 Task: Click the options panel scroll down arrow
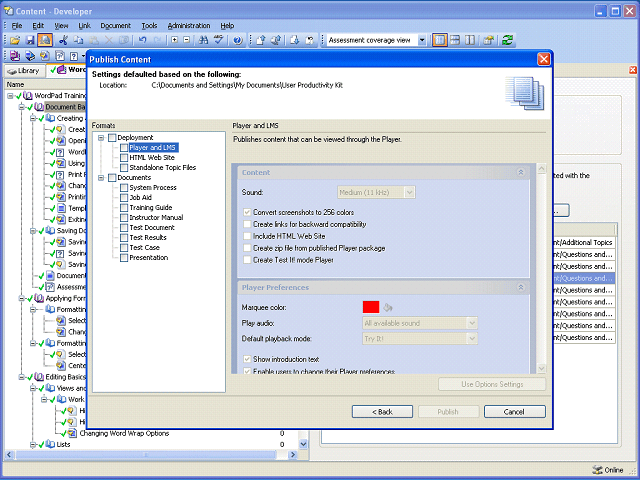542,369
